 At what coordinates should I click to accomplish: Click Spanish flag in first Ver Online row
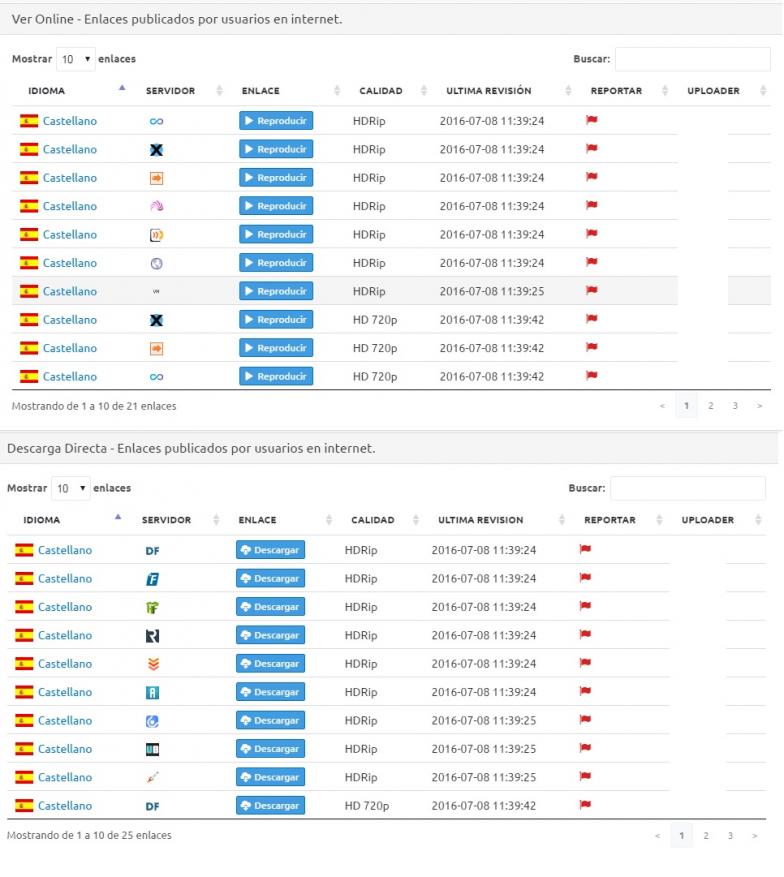click(29, 121)
